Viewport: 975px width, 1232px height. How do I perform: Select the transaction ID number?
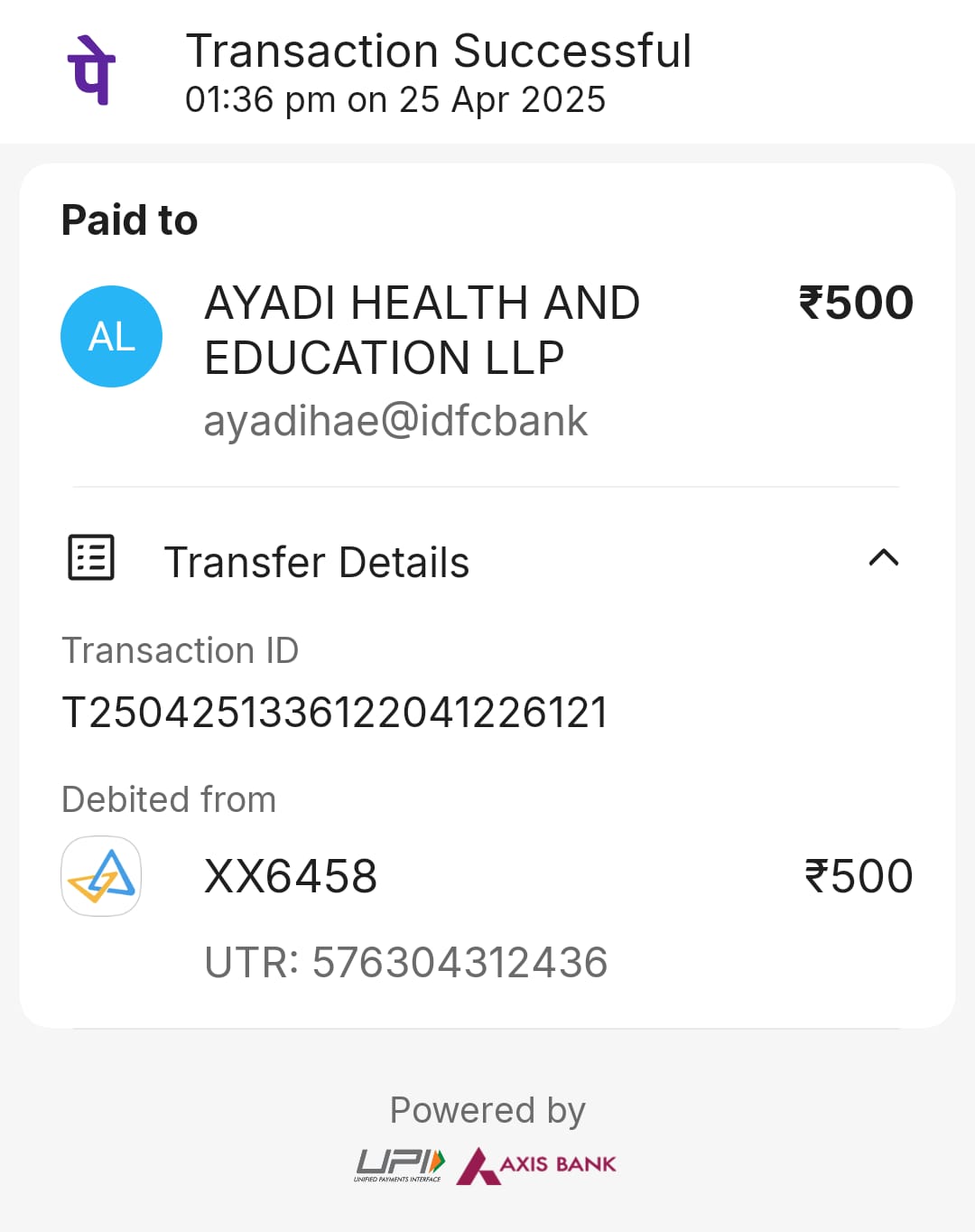(334, 713)
